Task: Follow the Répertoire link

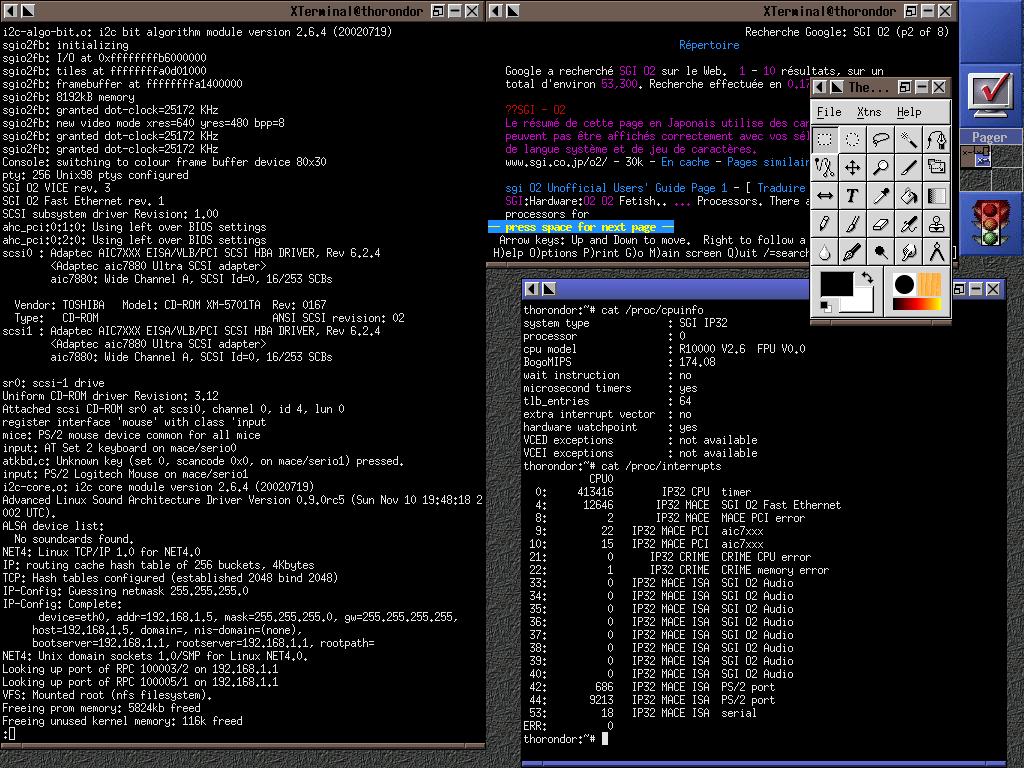Action: [x=709, y=45]
